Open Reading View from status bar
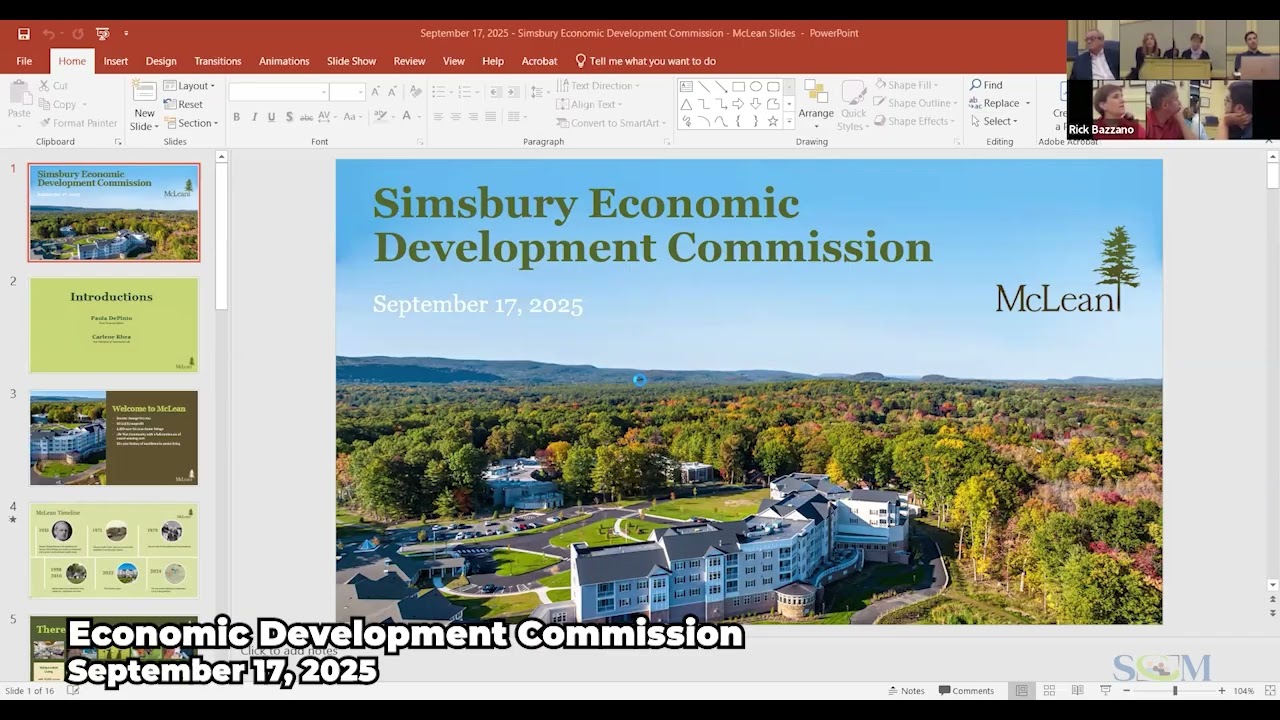 tap(1077, 691)
